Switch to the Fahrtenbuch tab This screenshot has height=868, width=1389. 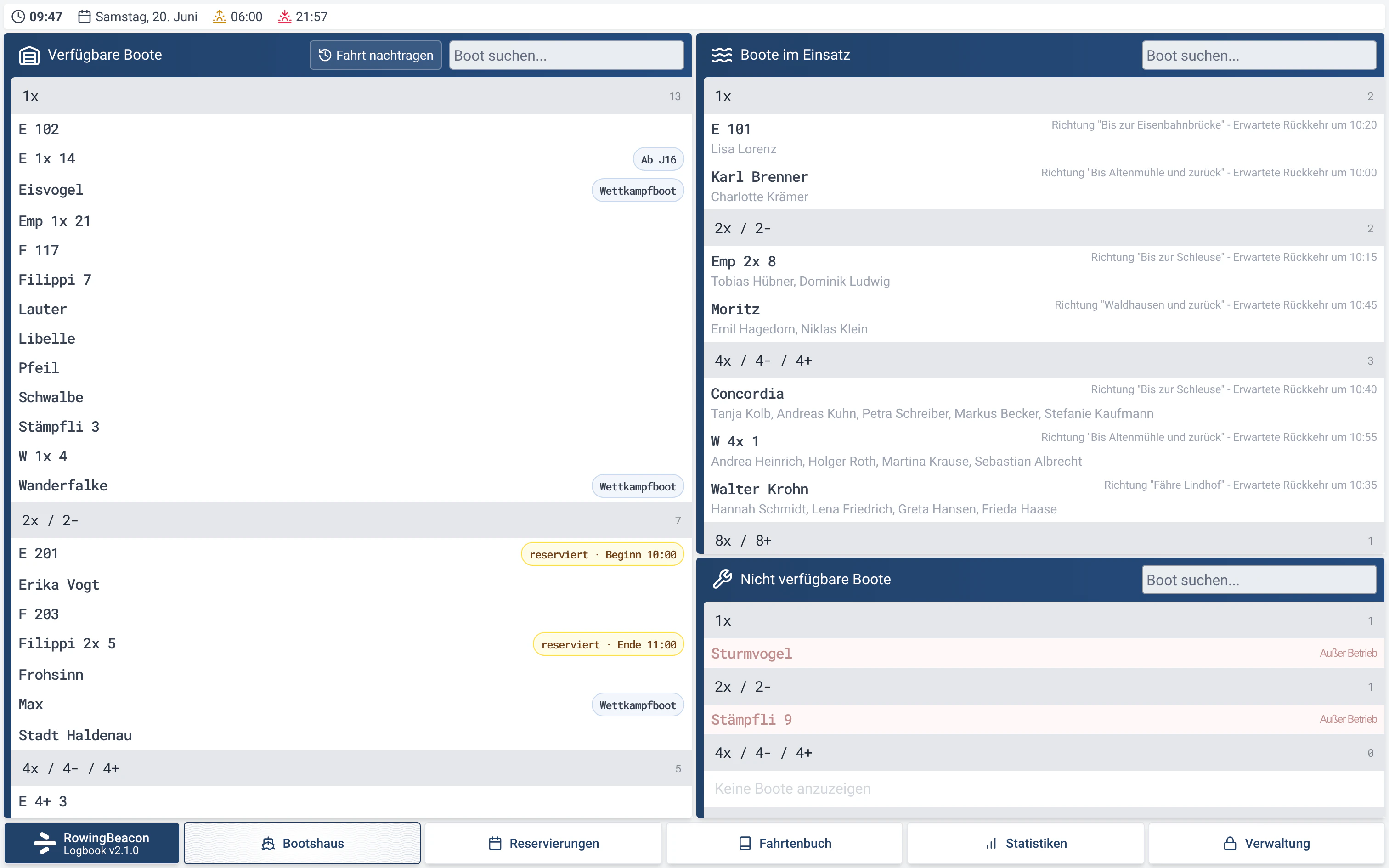(784, 843)
